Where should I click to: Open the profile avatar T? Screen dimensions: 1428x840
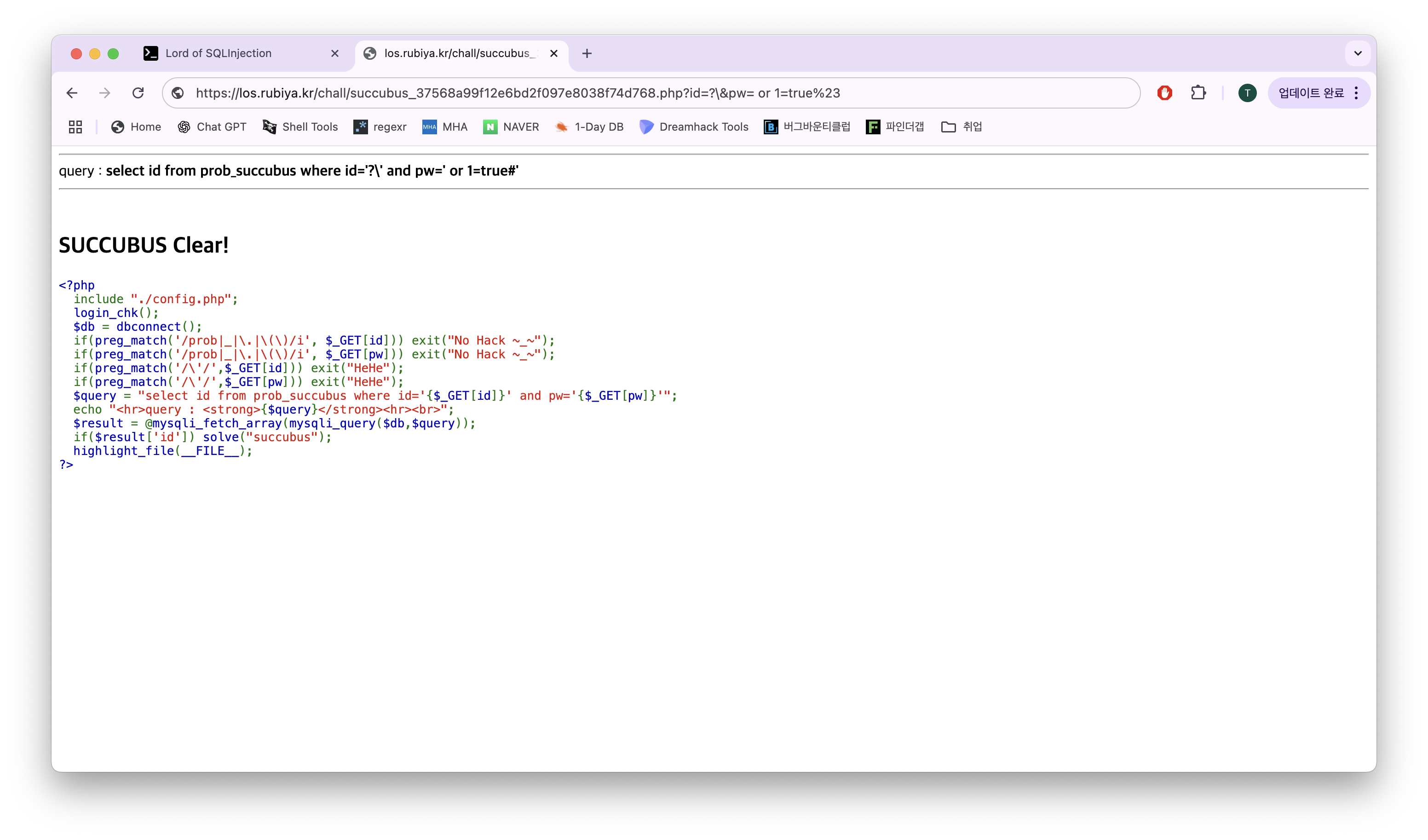click(1247, 93)
